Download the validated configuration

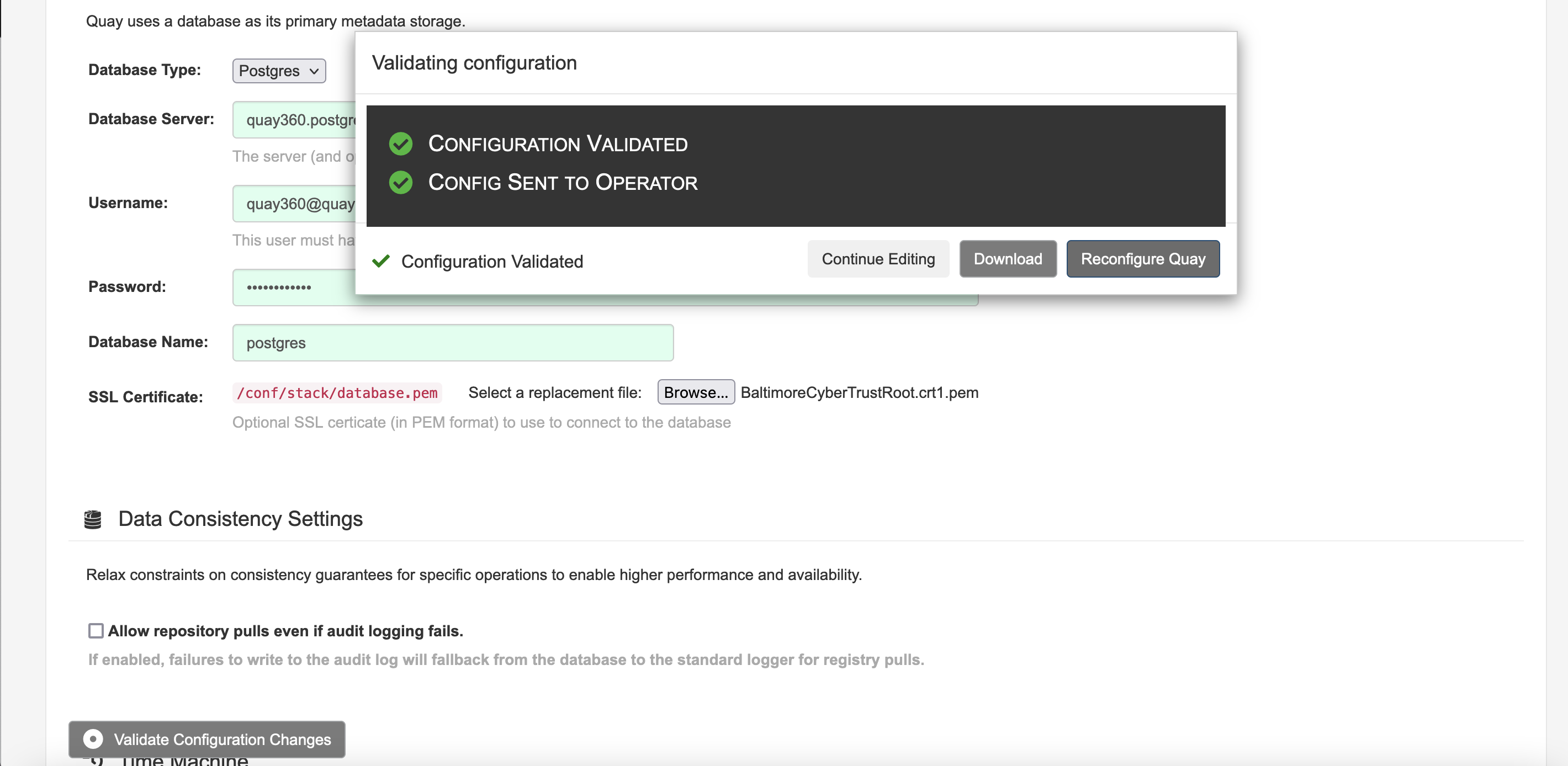[x=1008, y=259]
